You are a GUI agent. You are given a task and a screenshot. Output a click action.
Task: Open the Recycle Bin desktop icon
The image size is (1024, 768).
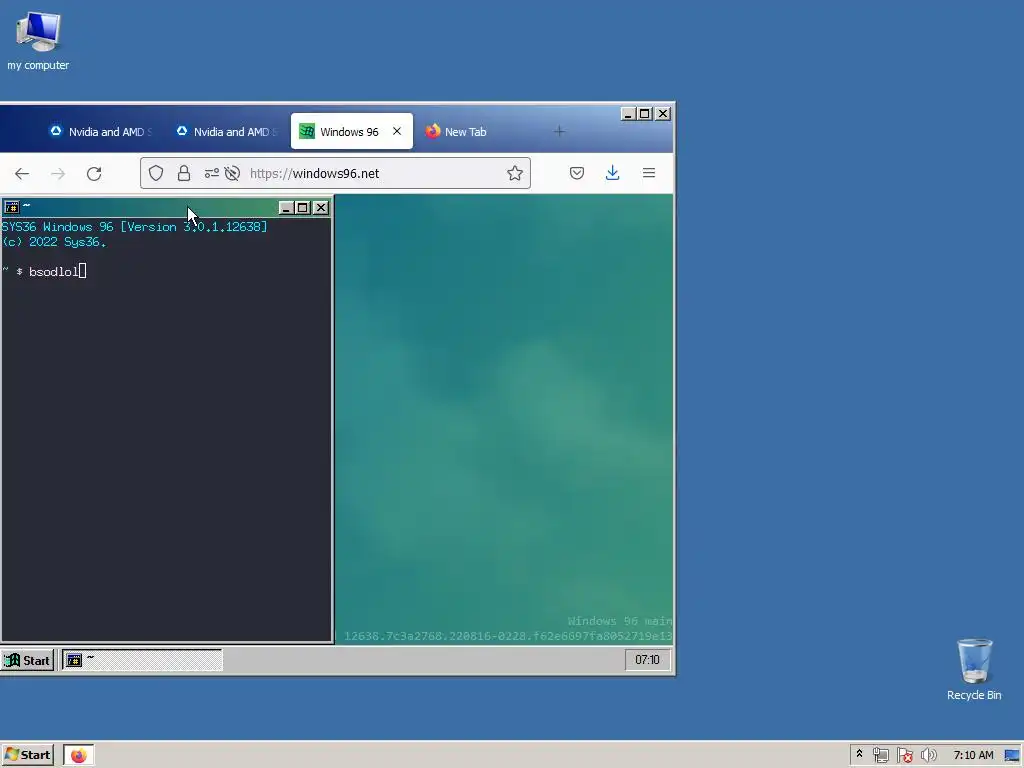coord(974,669)
